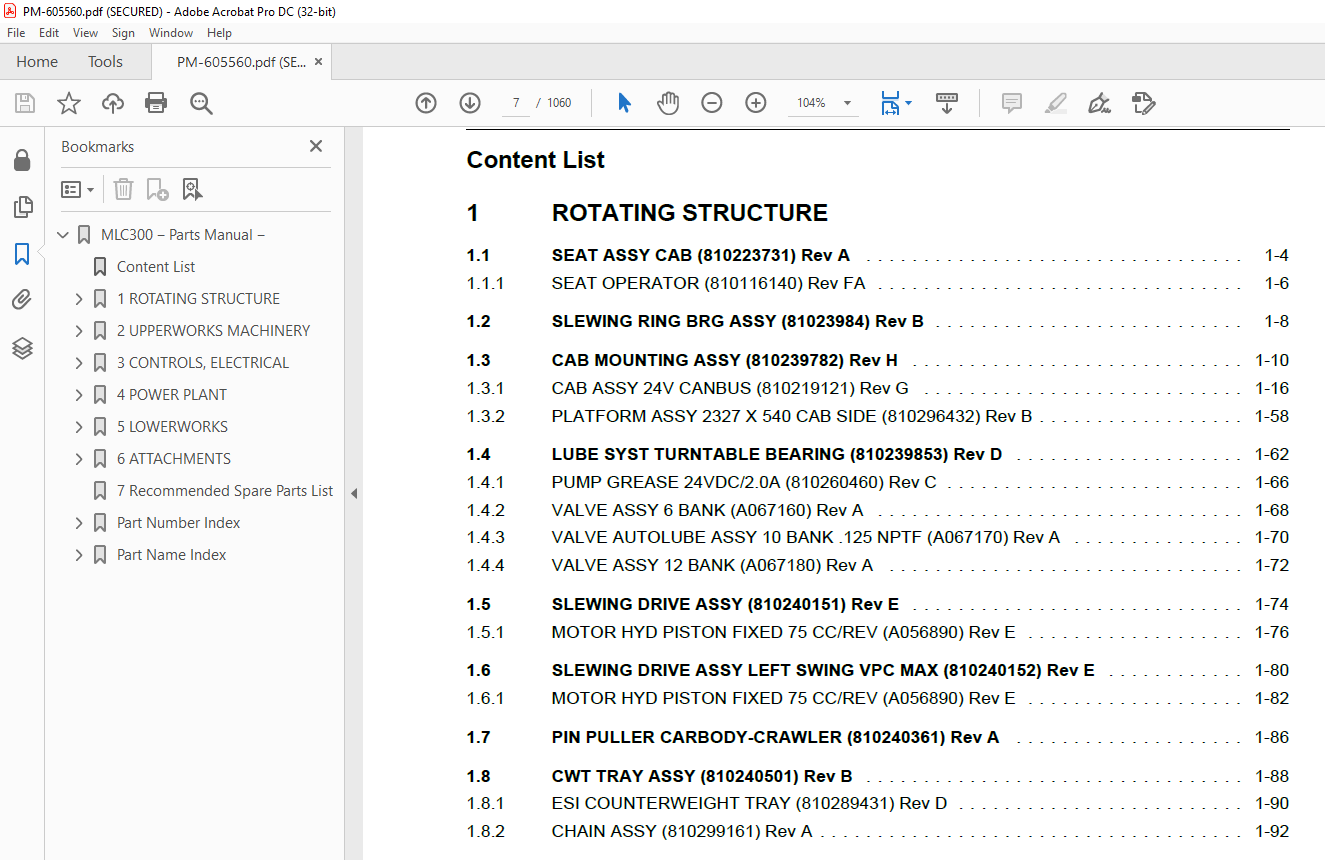The width and height of the screenshot is (1325, 860).
Task: Expand the 5 LOWERWORKS bookmark
Action: coord(79,427)
